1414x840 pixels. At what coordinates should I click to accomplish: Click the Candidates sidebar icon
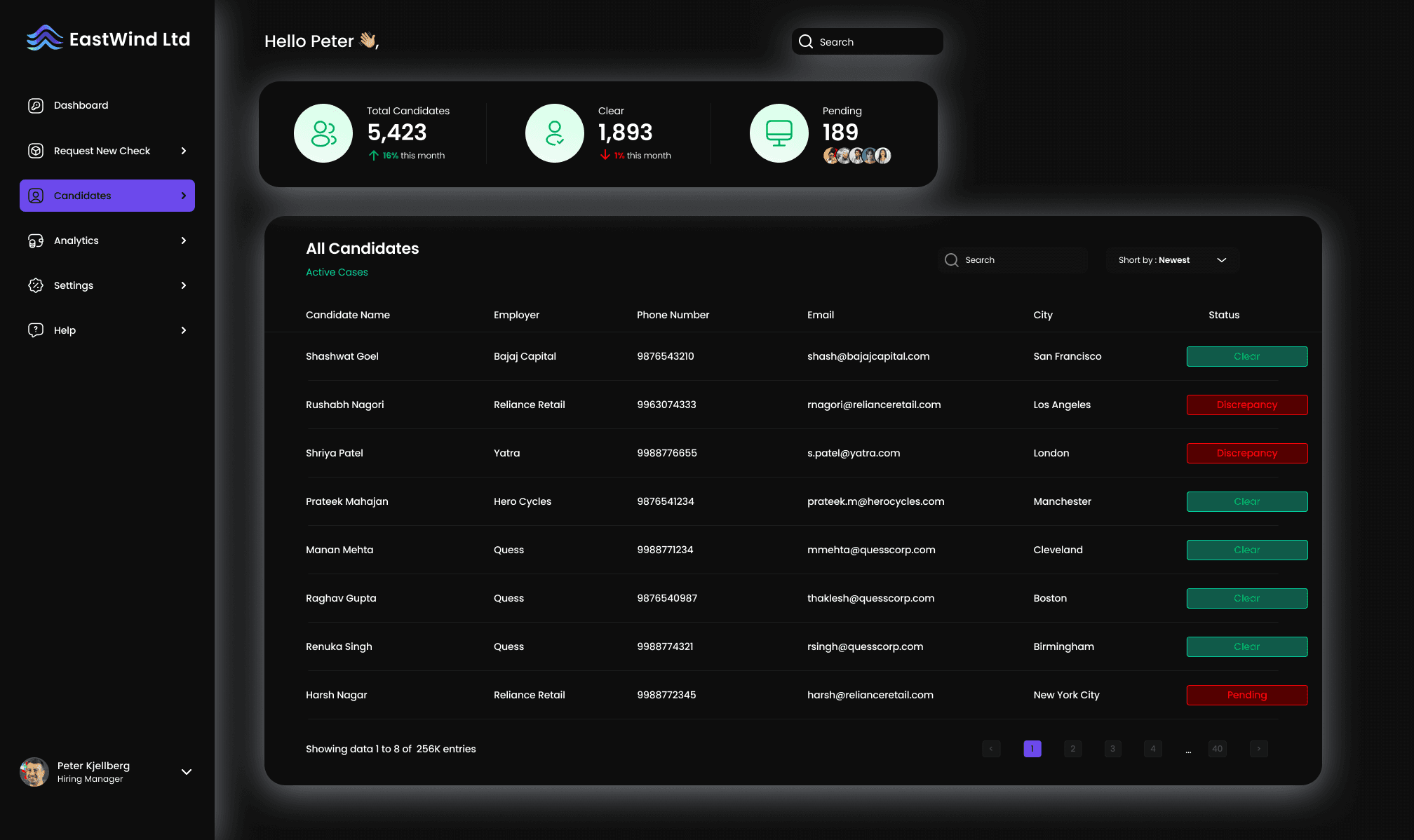coord(36,196)
